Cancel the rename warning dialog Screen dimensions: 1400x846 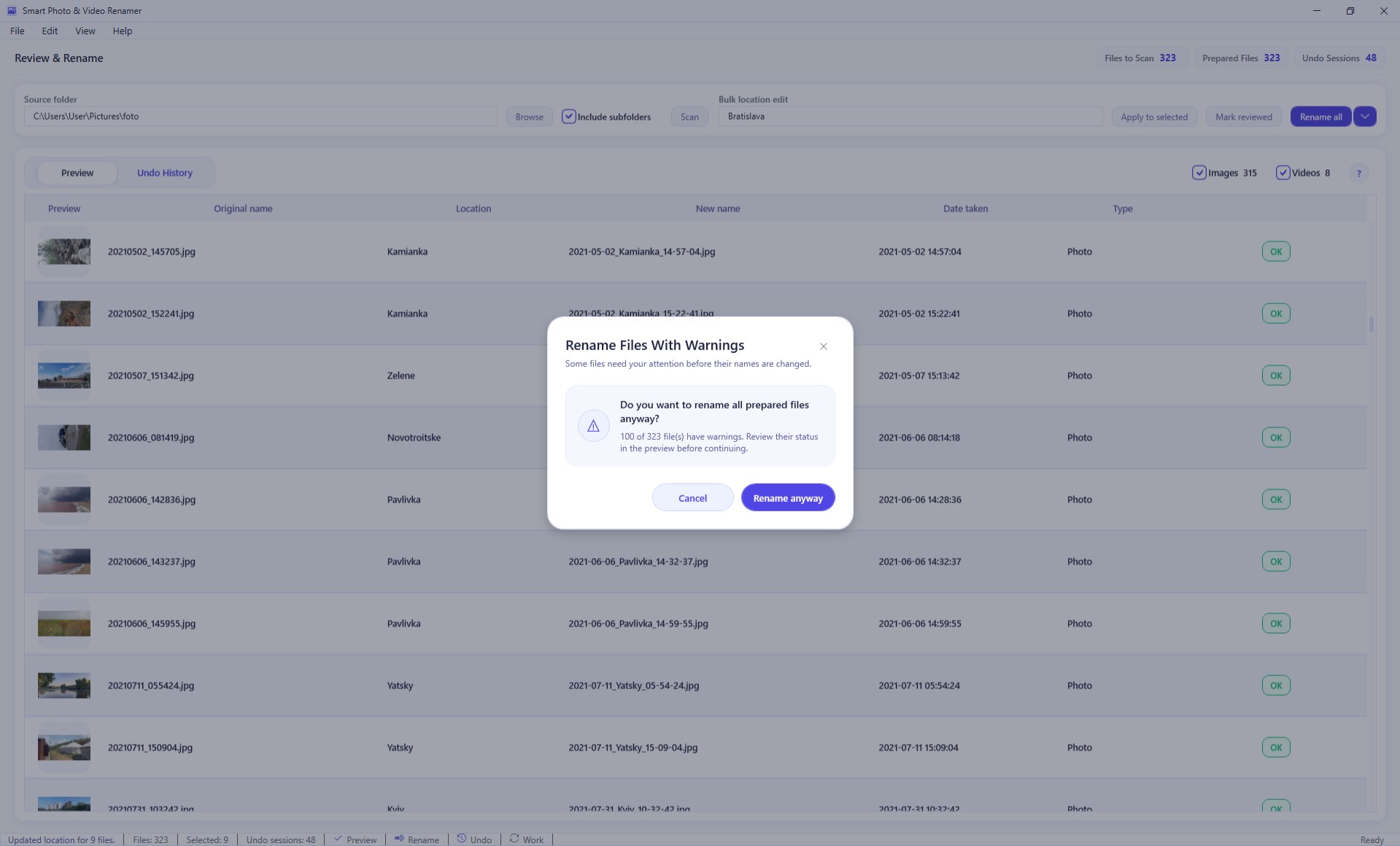692,497
